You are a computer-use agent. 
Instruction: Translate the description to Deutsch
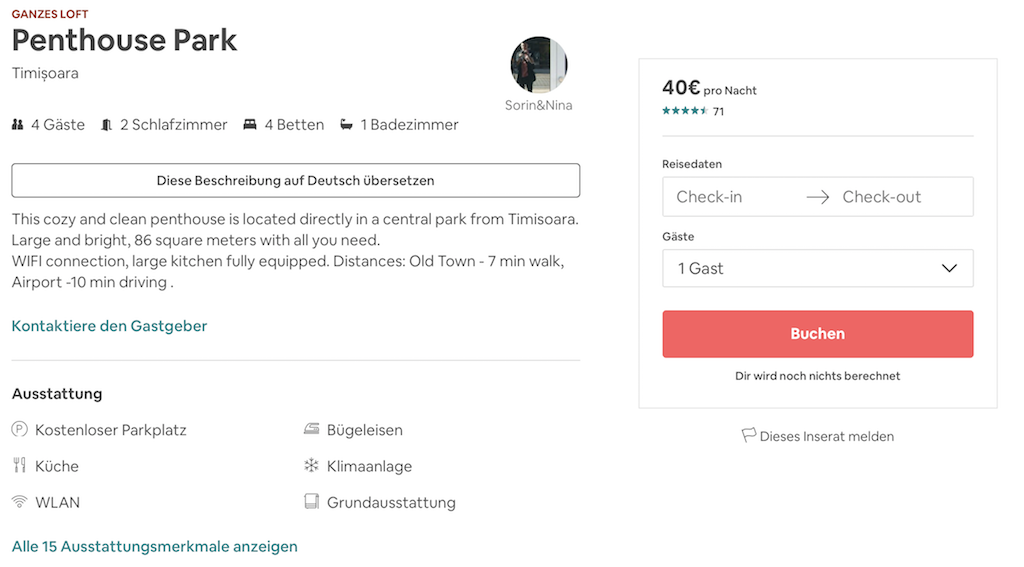295,181
